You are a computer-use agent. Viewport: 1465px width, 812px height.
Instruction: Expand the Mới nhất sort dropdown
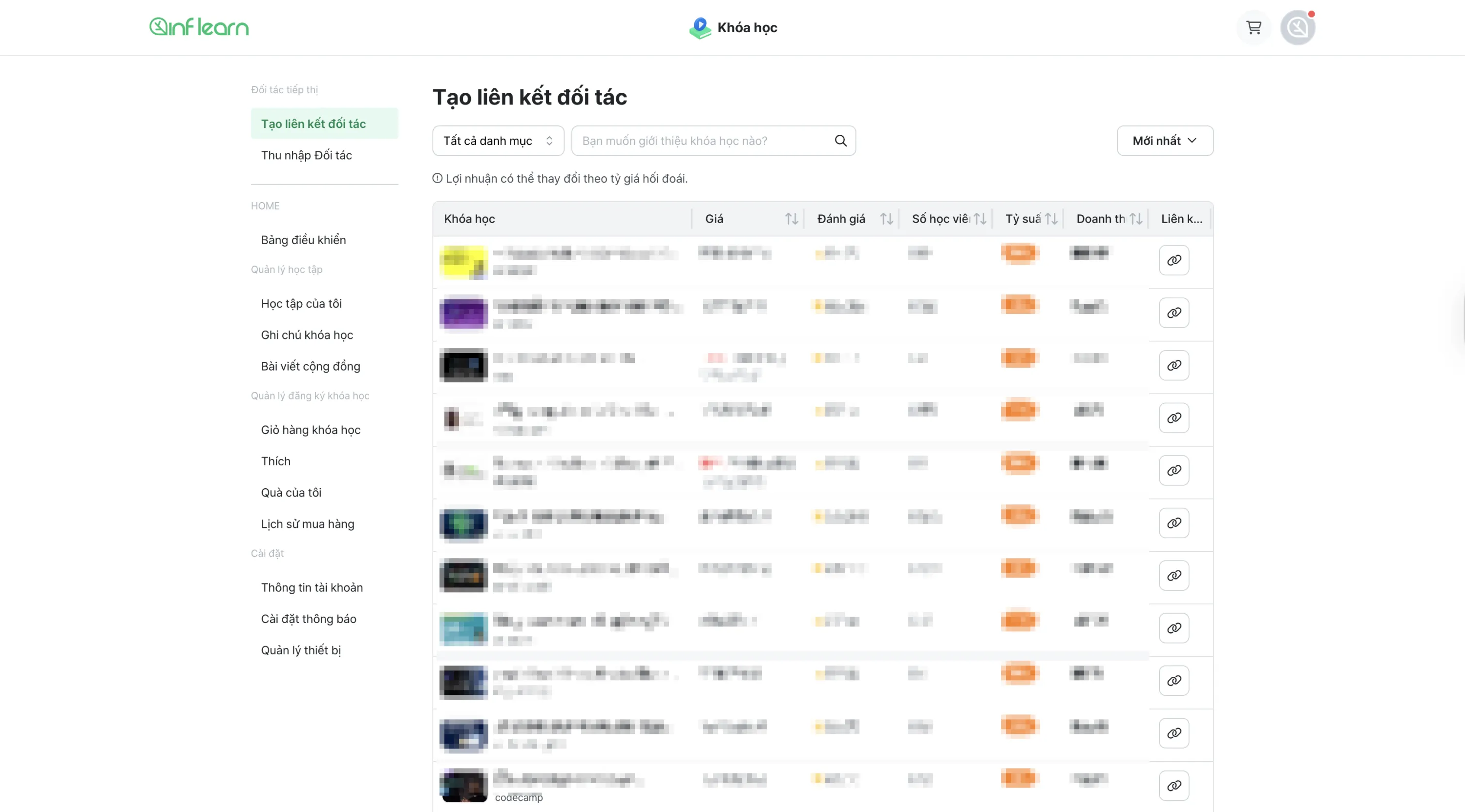coord(1164,141)
